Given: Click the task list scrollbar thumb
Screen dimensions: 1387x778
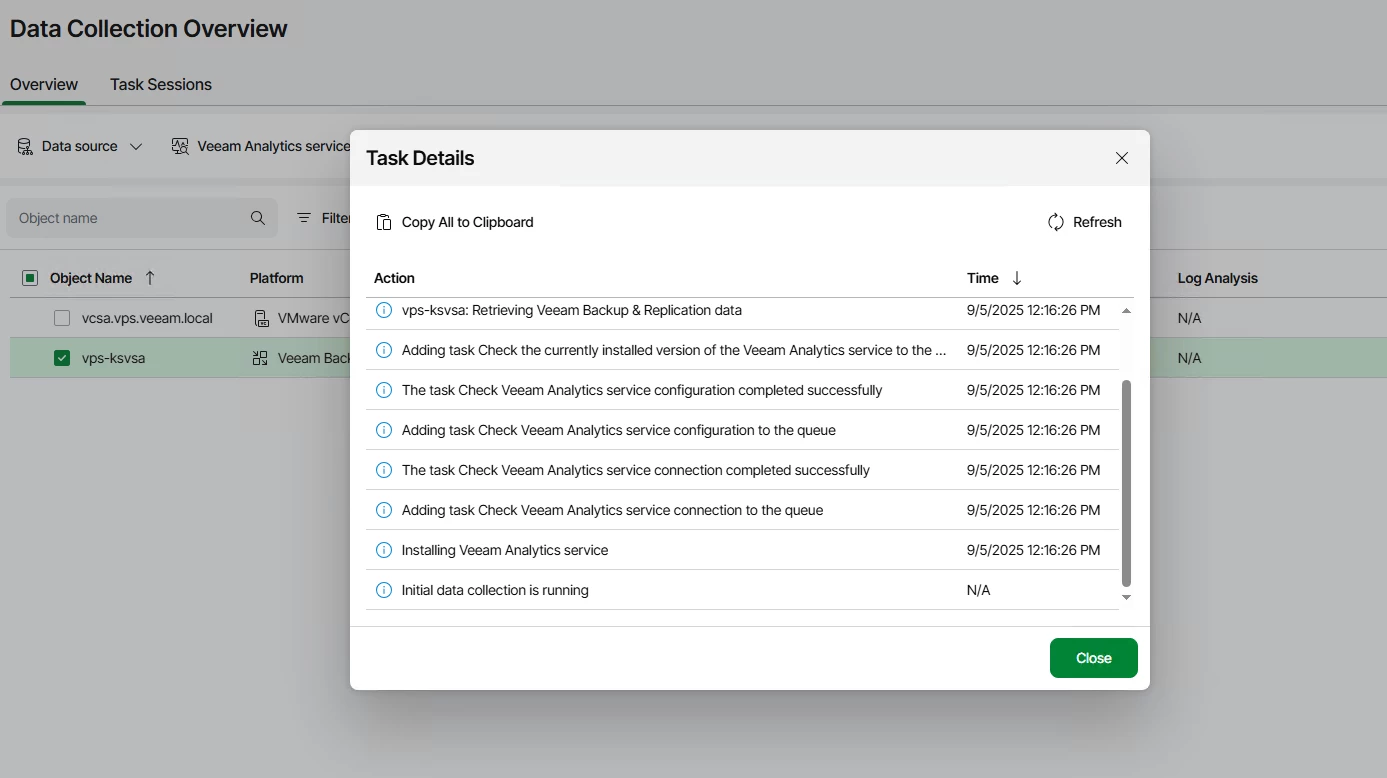Looking at the screenshot, I should tap(1126, 483).
